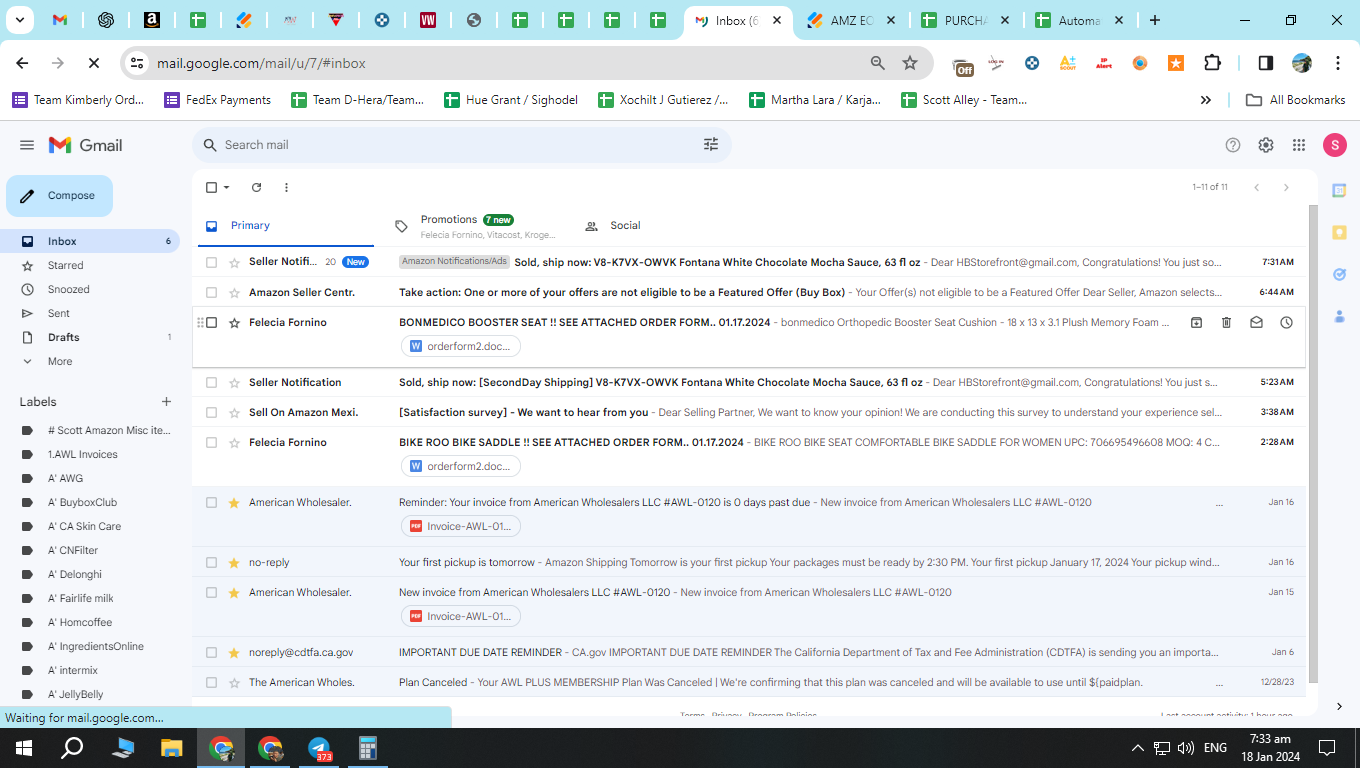This screenshot has height=768, width=1360.
Task: Open the Snoozed folder
Action: point(69,289)
